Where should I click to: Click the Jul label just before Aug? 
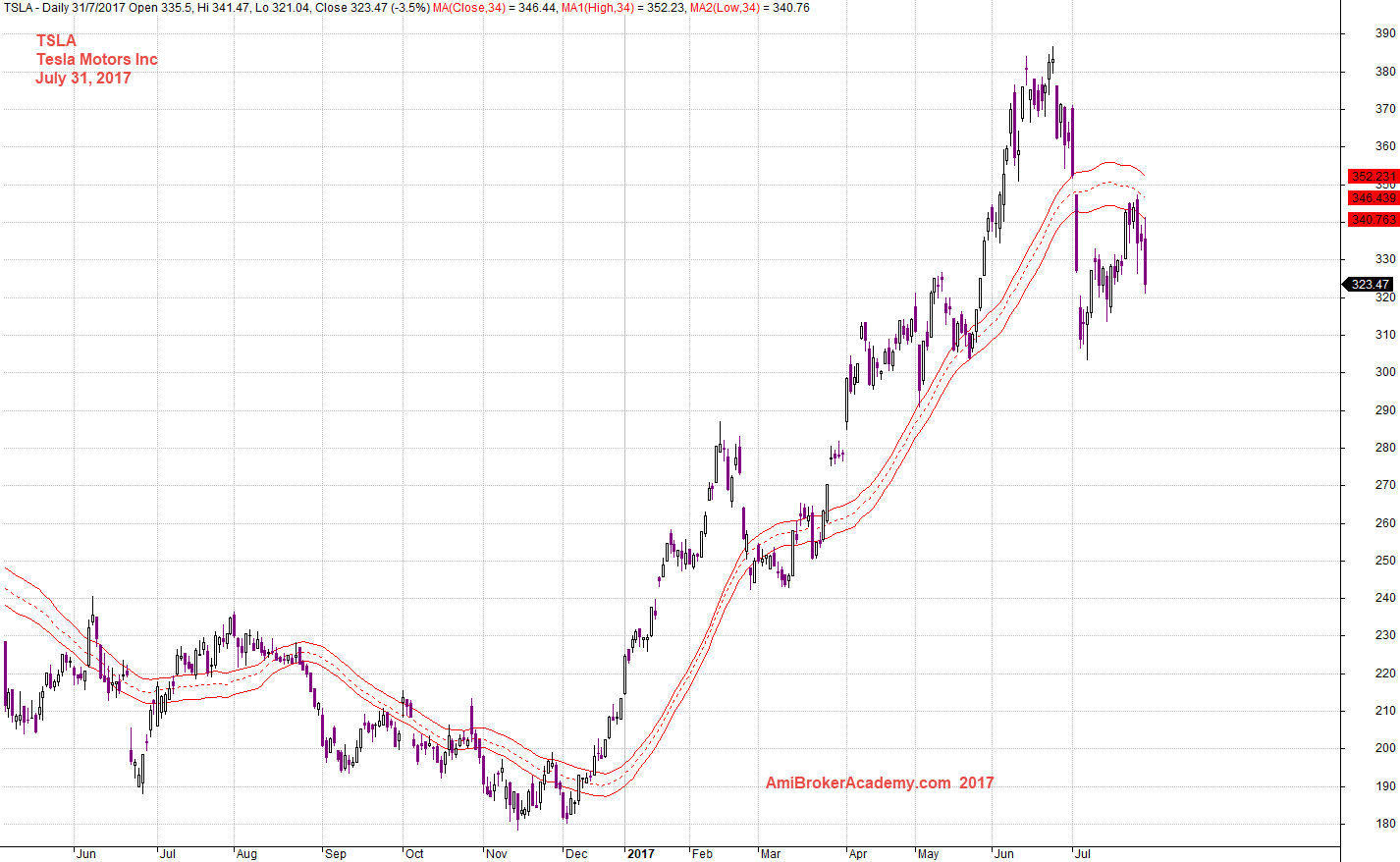[x=168, y=854]
